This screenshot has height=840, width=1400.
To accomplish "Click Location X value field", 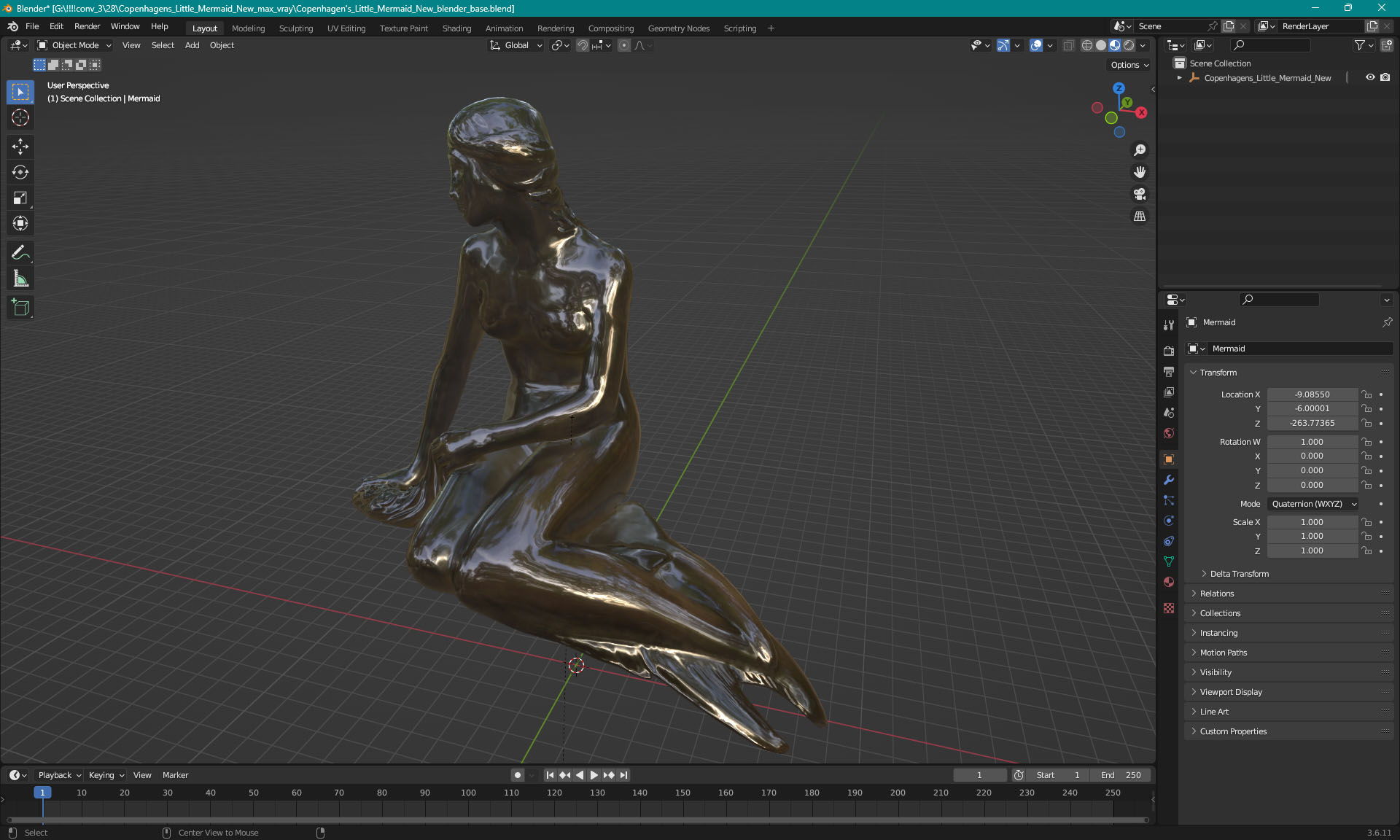I will (x=1312, y=394).
